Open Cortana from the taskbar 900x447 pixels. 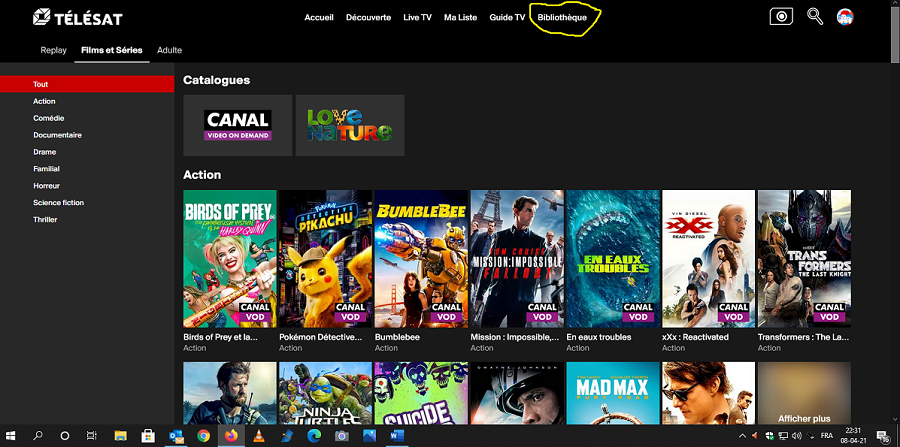click(64, 436)
